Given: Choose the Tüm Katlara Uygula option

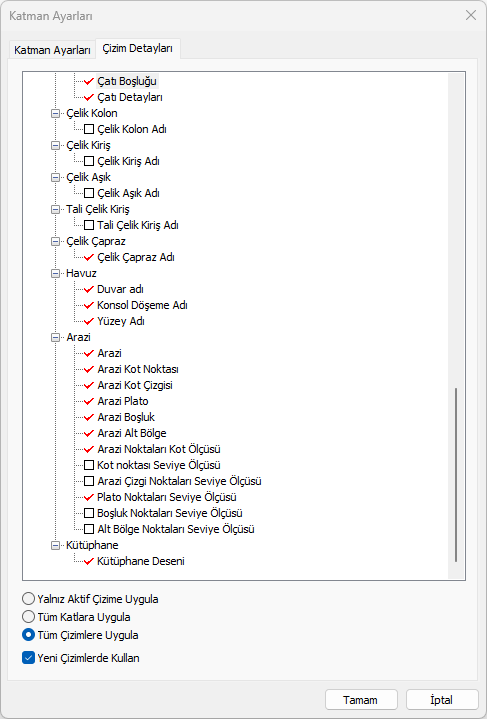Looking at the screenshot, I should (x=28, y=617).
